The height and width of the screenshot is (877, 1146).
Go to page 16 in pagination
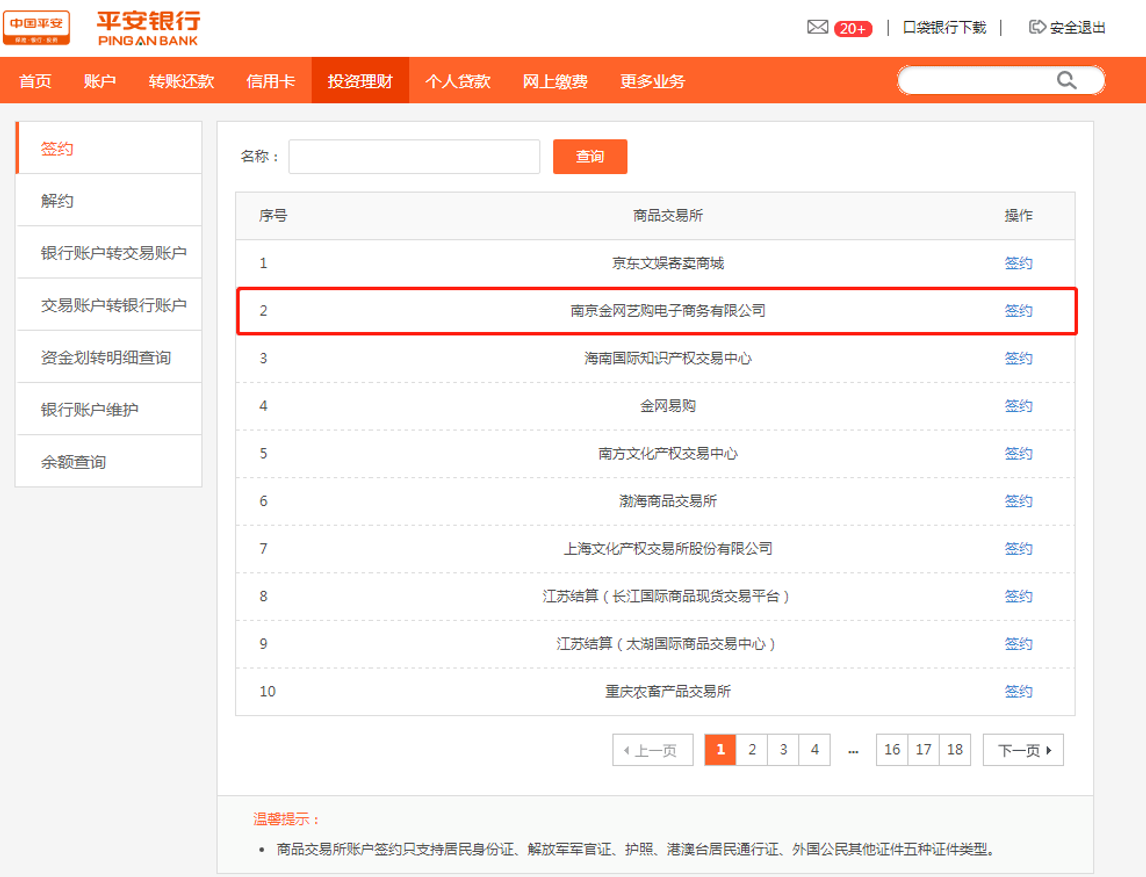pos(892,750)
